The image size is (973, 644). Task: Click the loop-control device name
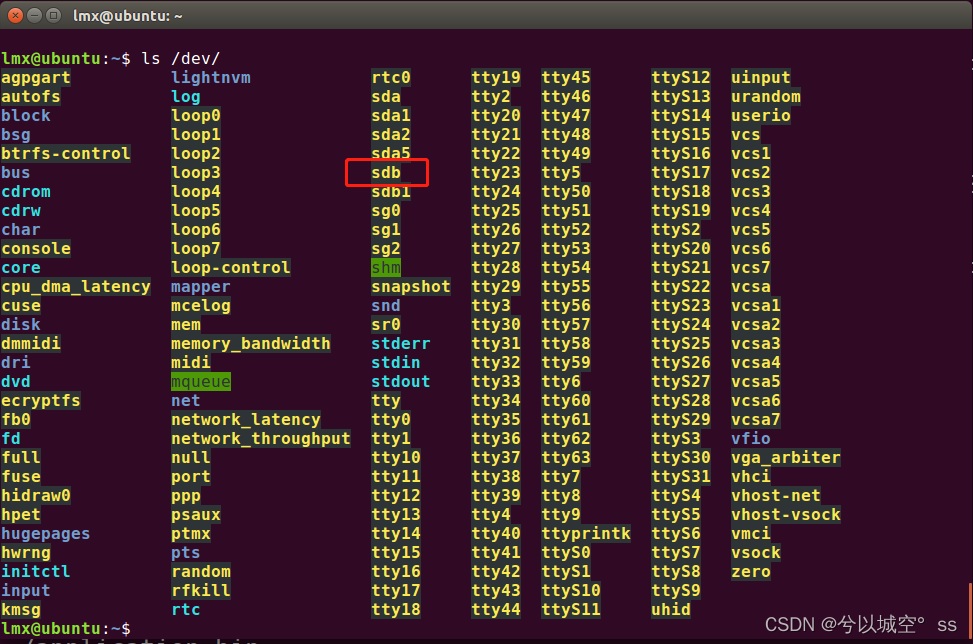click(x=230, y=267)
